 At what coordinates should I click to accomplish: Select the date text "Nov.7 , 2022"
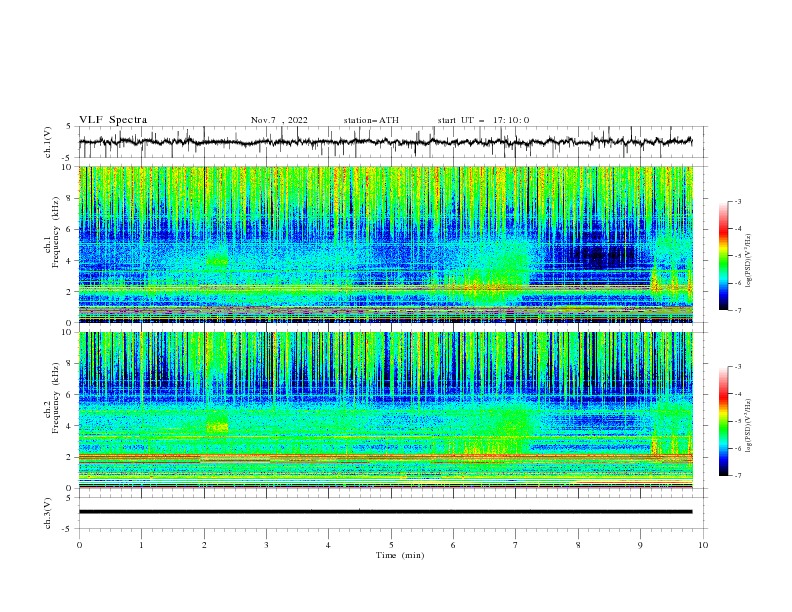tap(279, 120)
